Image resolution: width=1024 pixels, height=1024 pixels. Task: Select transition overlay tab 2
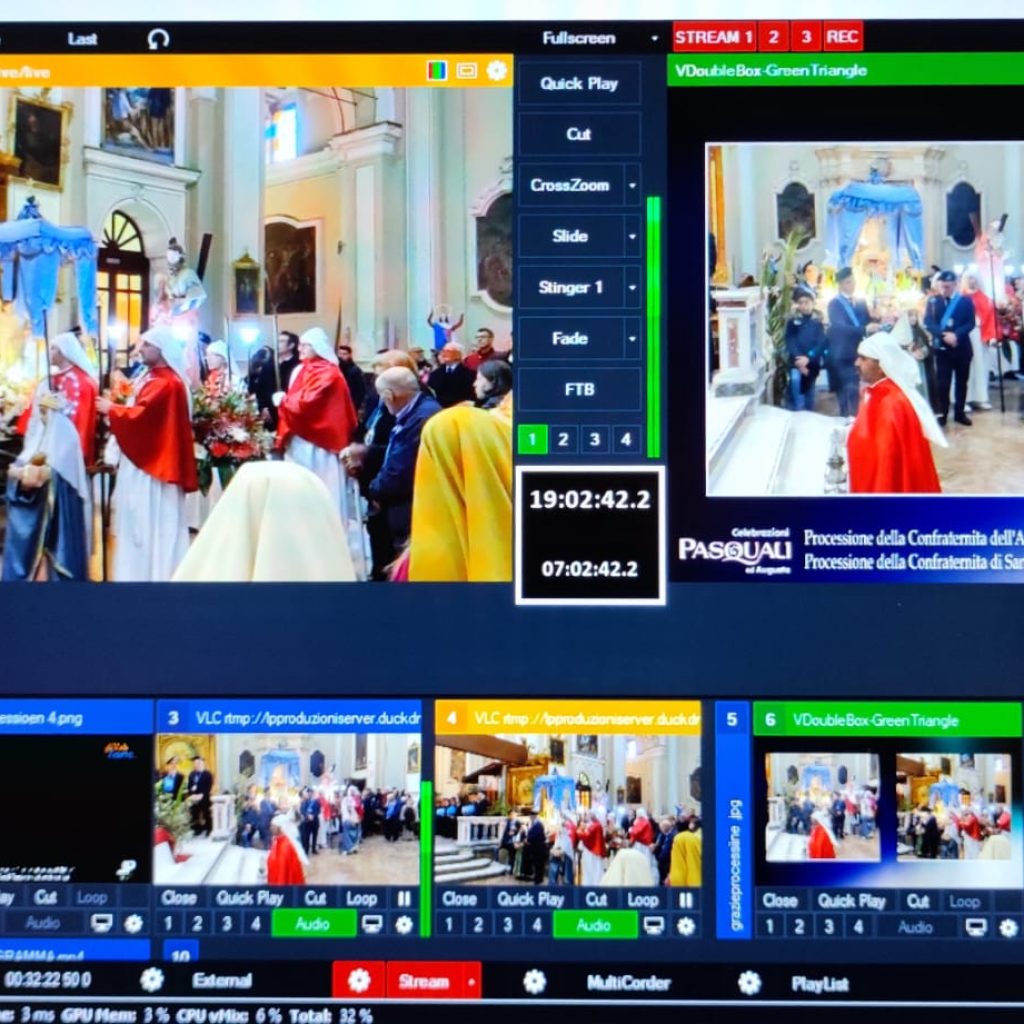point(564,439)
